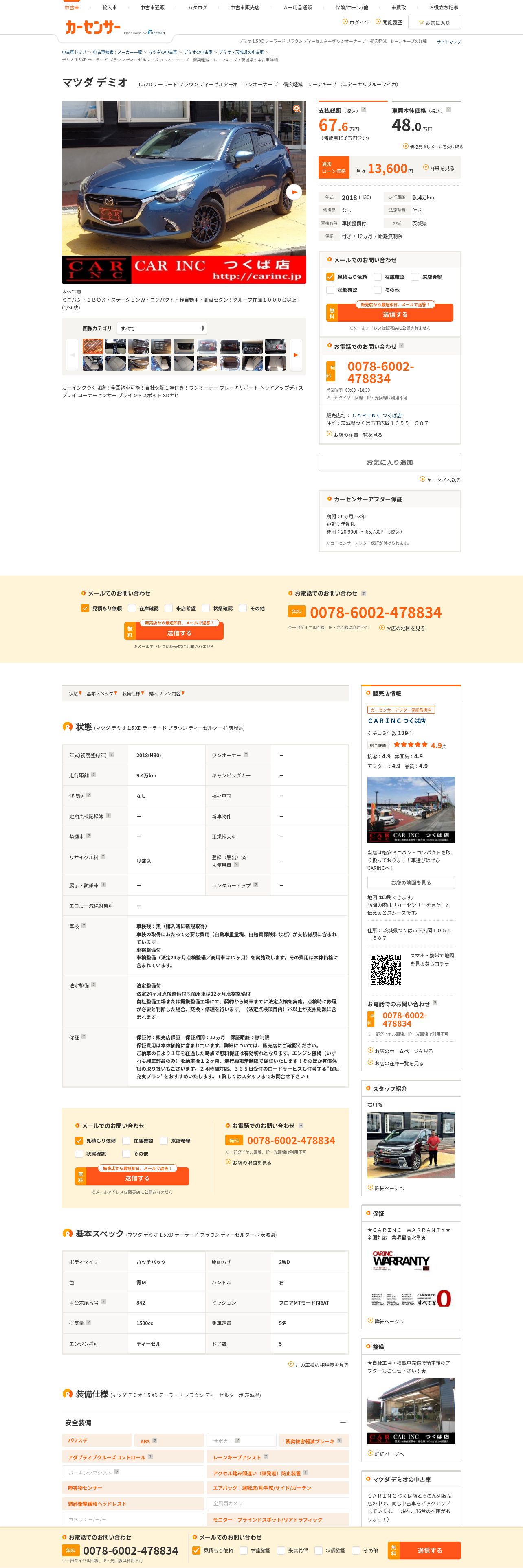Open the 画像カテゴリ dropdown showing すべて
This screenshot has height=1568, width=523.
pyautogui.click(x=162, y=328)
